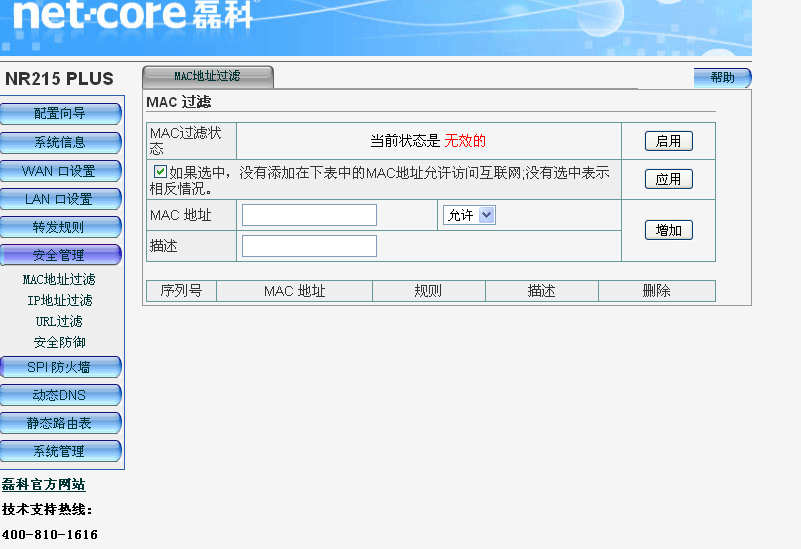Visit the 磊科官方网站 link
801x549 pixels.
[x=44, y=485]
